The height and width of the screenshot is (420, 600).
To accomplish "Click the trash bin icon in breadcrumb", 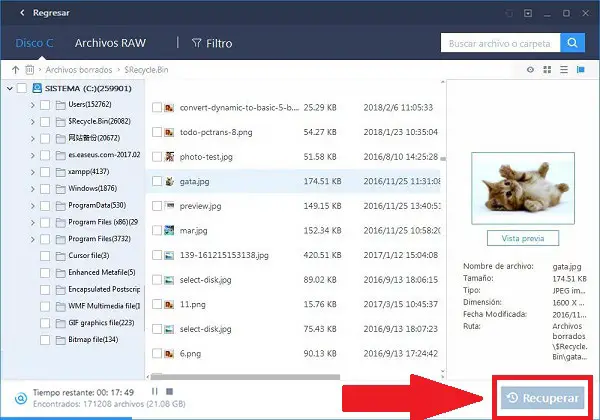I will point(29,70).
